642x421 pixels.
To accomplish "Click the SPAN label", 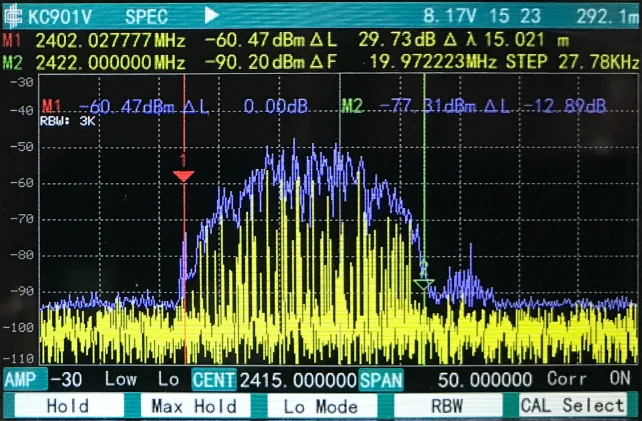I will click(380, 380).
